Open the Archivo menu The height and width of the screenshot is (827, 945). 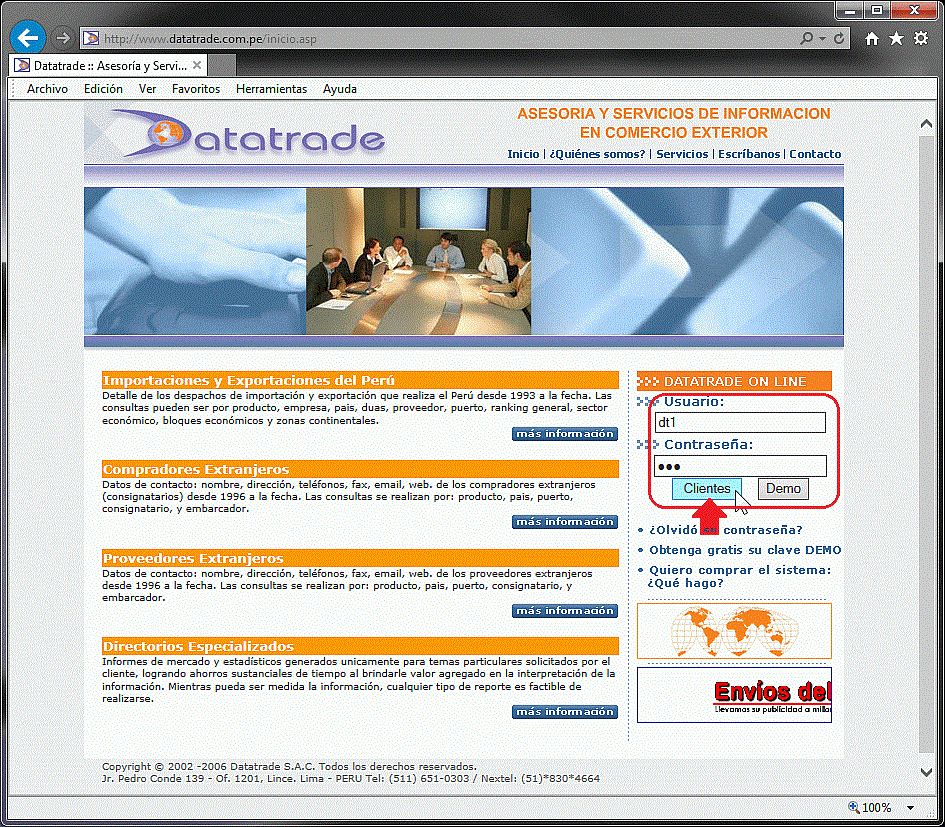(x=47, y=89)
